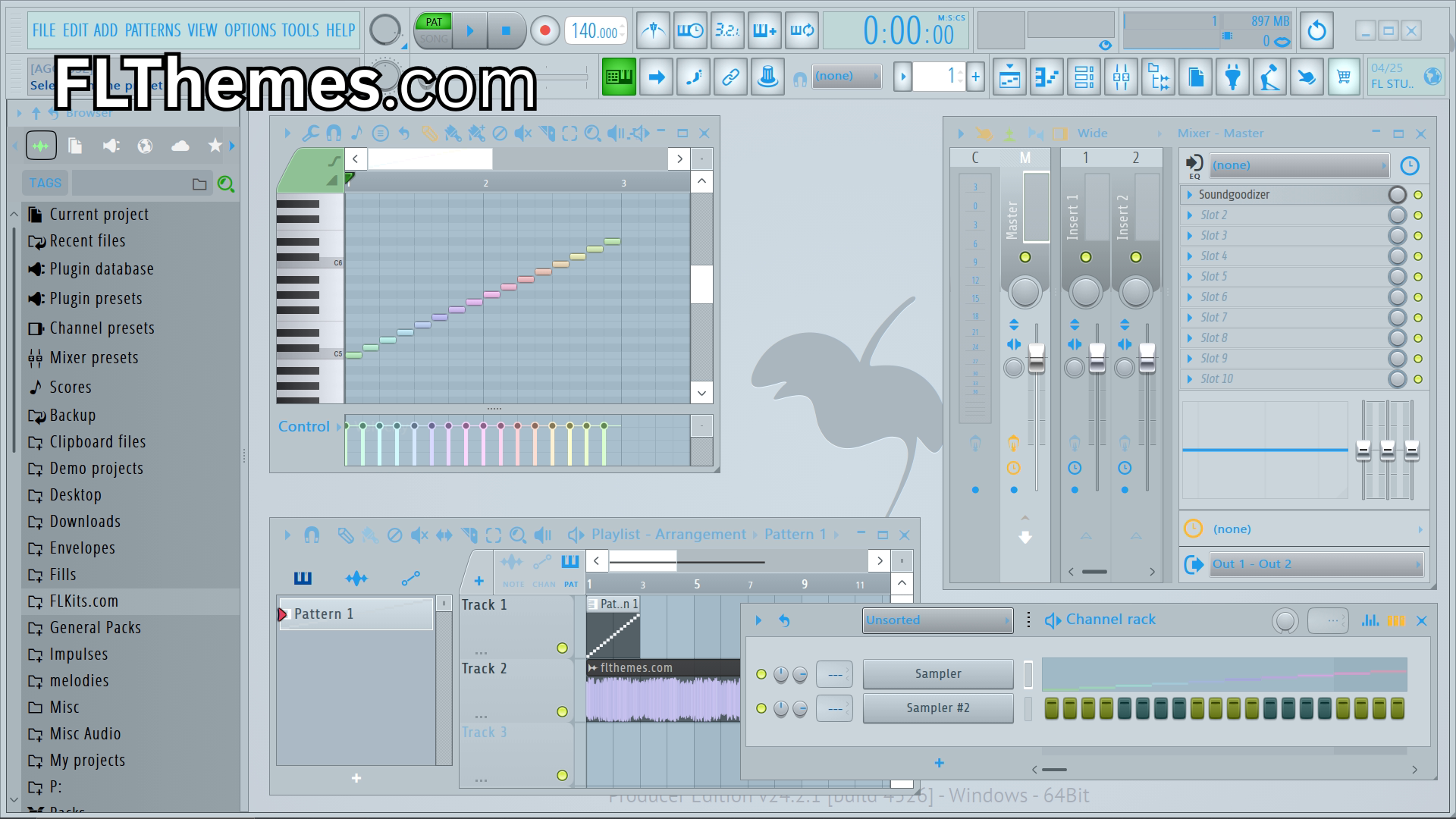Click the Master track volume fader
The image size is (1456, 819).
(1036, 358)
